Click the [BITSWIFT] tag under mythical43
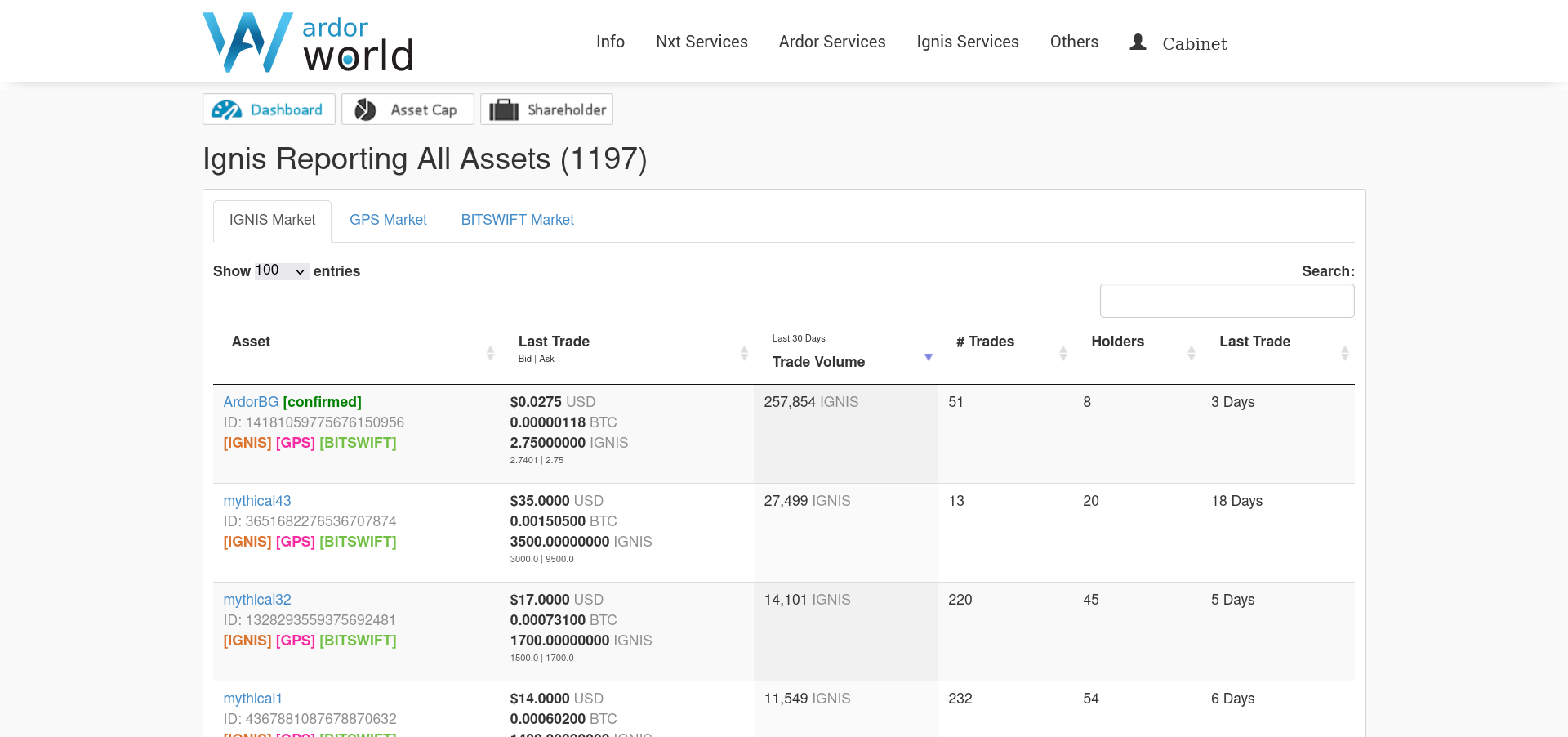Image resolution: width=1568 pixels, height=737 pixels. pos(358,542)
